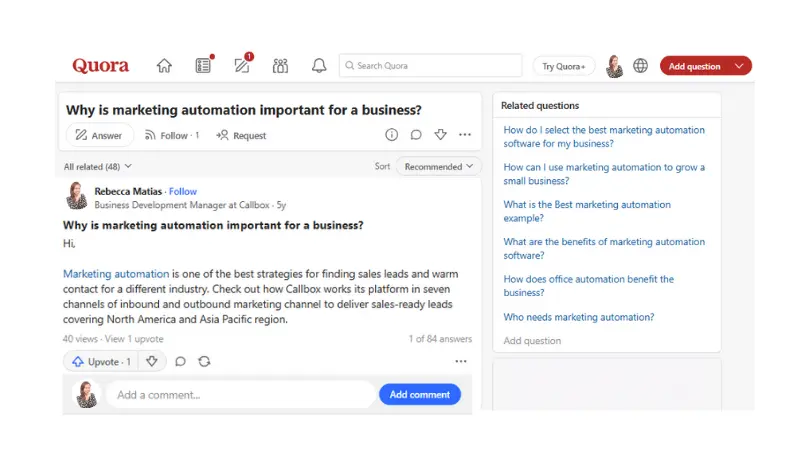Image resolution: width=800 pixels, height=450 pixels.
Task: Click the Try Quora+ button
Action: [563, 66]
